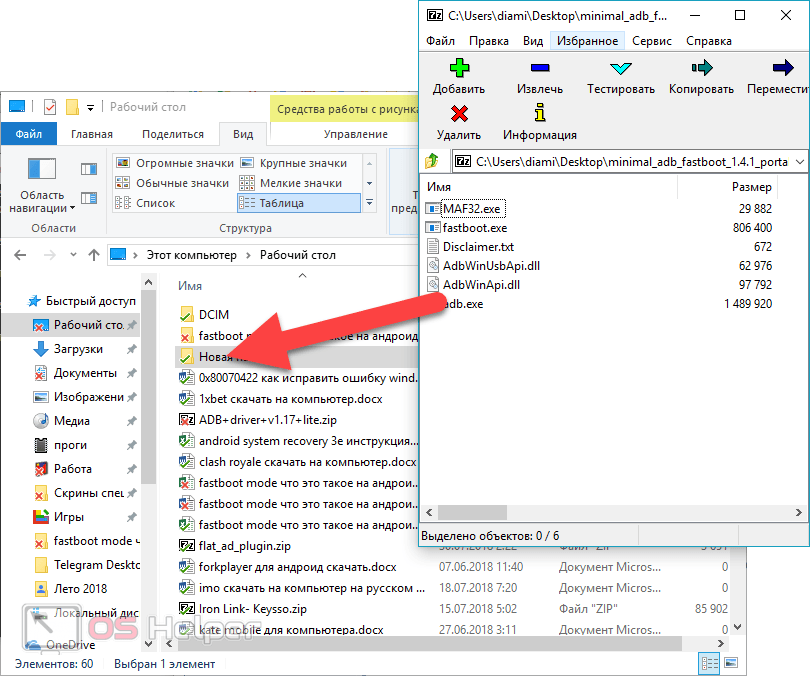Click the 7-Zip scrollbar right arrow
Screen dimensions: 810x676
[x=798, y=512]
